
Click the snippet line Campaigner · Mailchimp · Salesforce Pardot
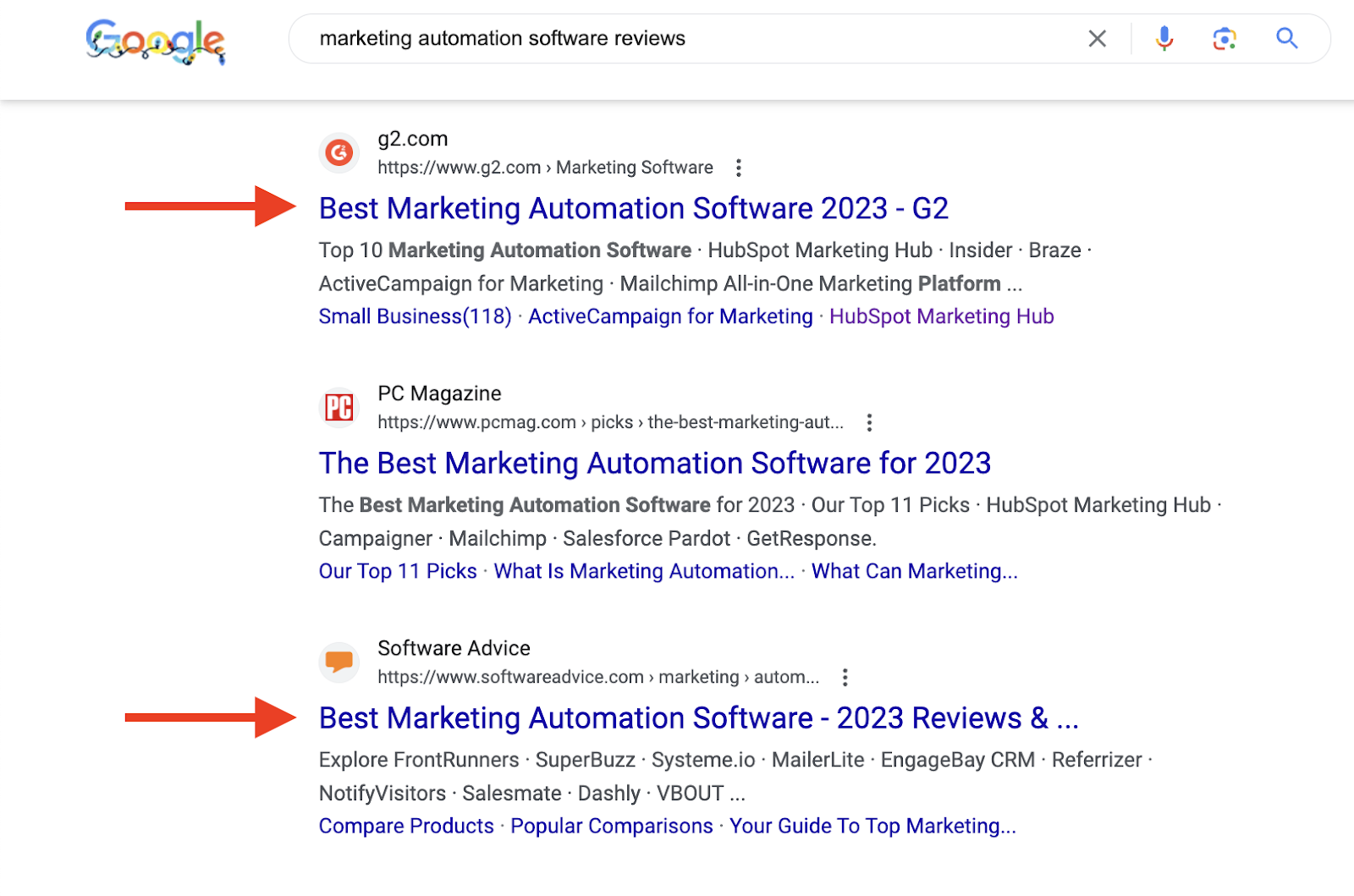pos(597,538)
